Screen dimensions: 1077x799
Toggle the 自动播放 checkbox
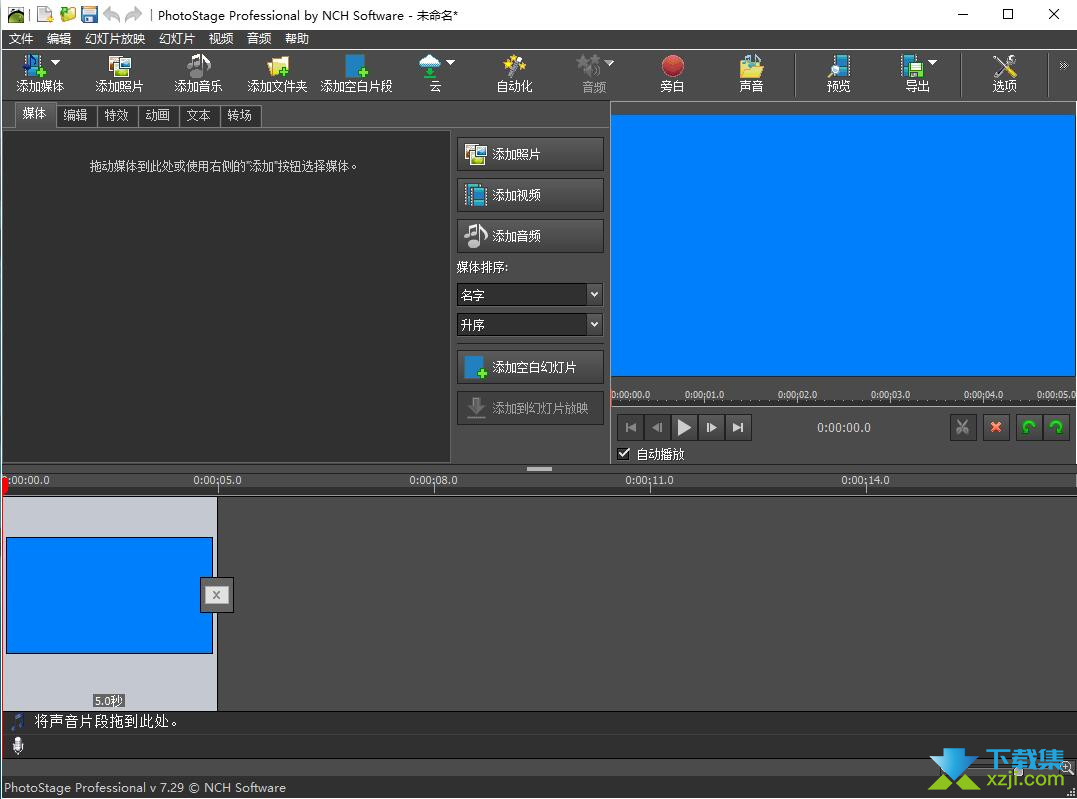(x=624, y=453)
